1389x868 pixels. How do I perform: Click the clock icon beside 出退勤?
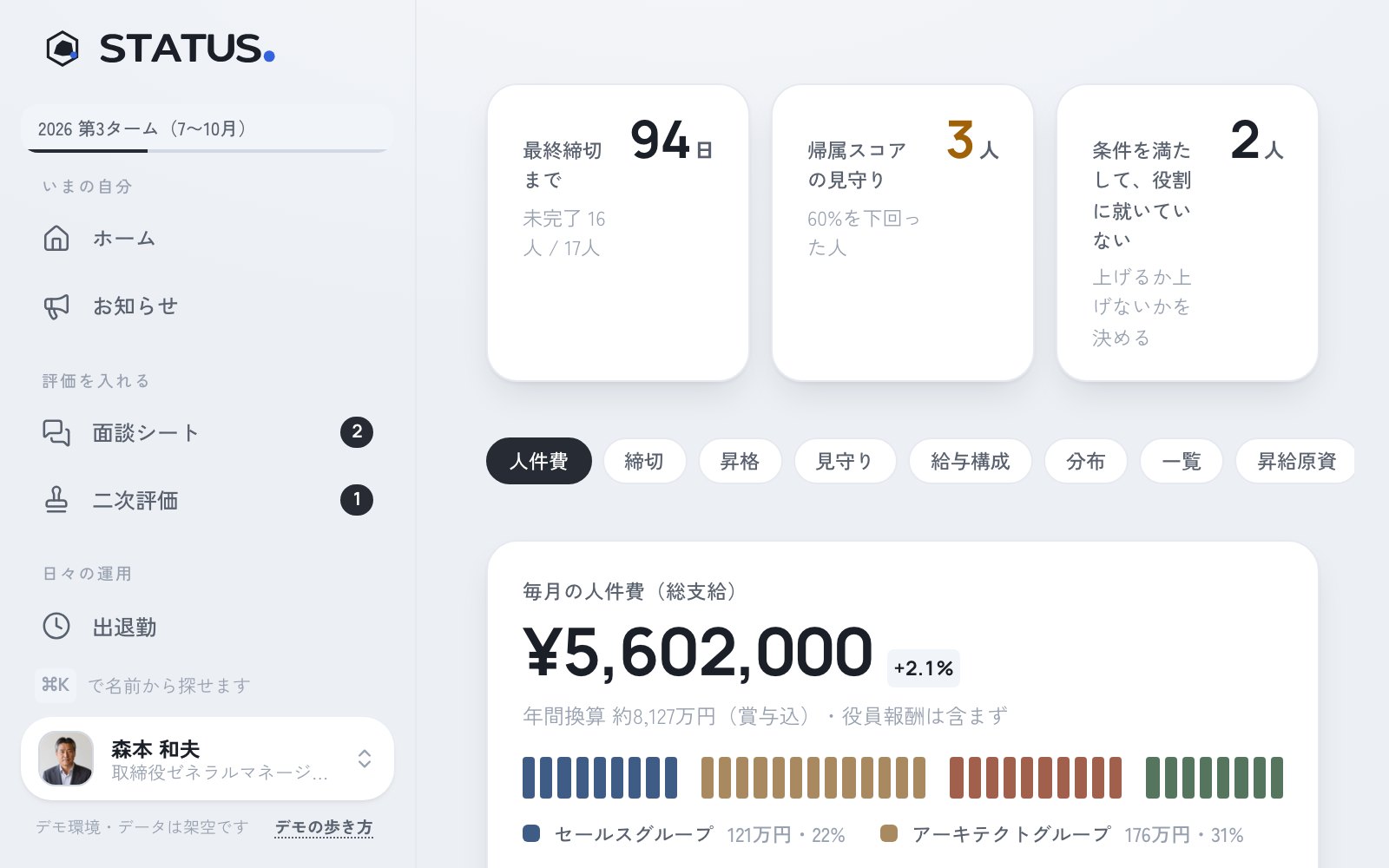(56, 627)
